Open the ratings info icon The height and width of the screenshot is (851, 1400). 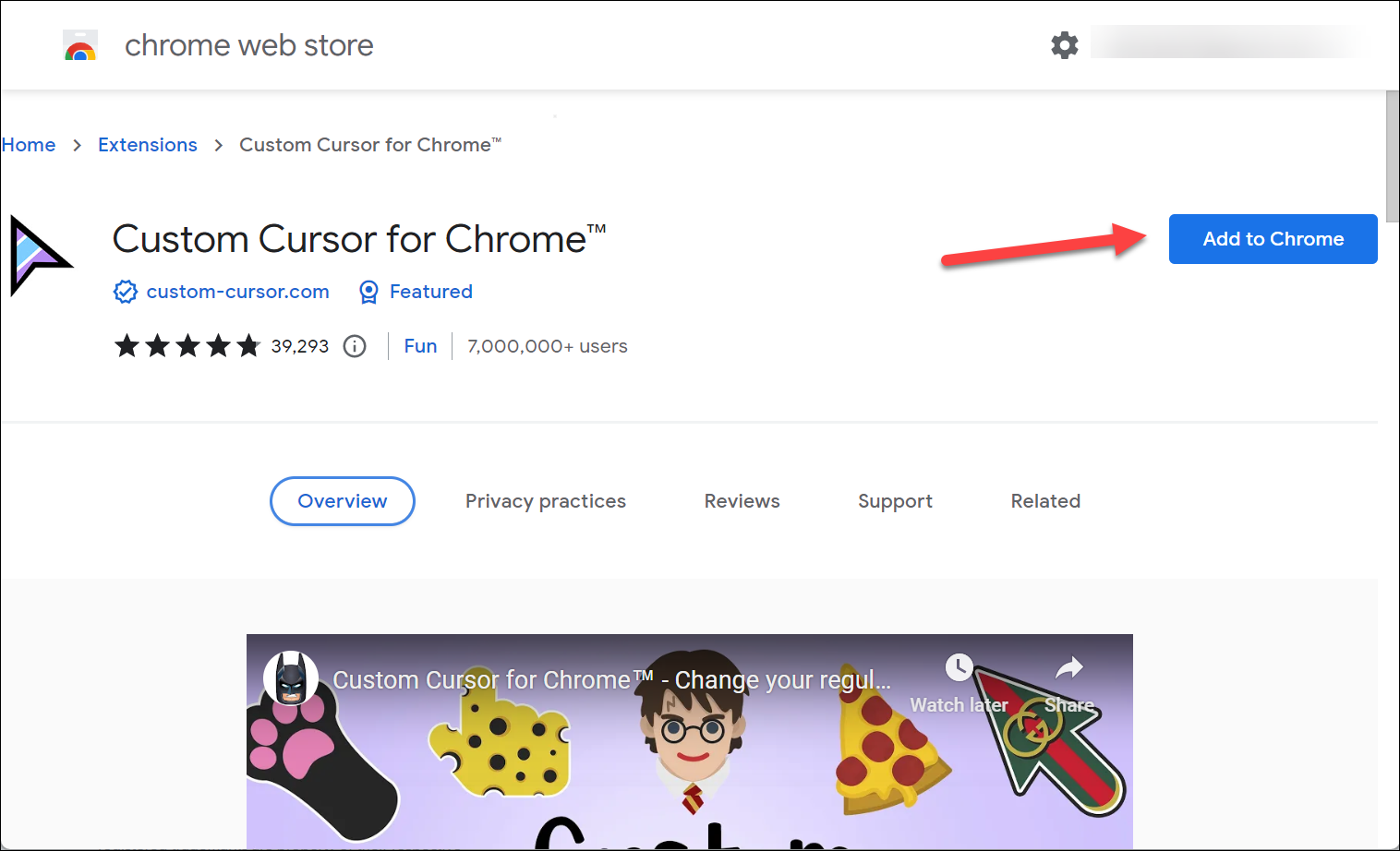click(355, 346)
